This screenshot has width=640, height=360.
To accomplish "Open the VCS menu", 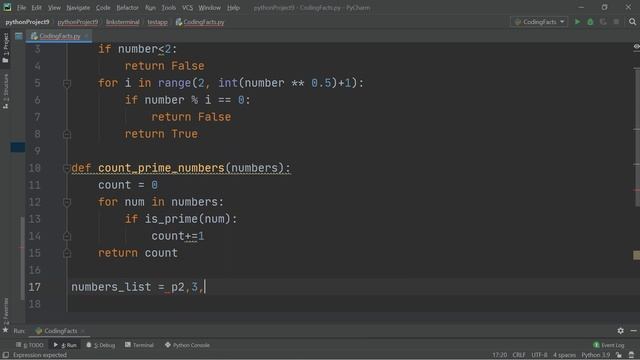I will 187,8.
